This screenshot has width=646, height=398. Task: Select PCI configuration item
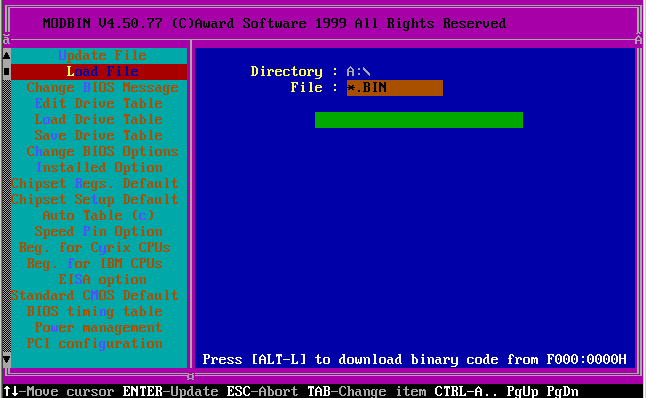point(94,344)
